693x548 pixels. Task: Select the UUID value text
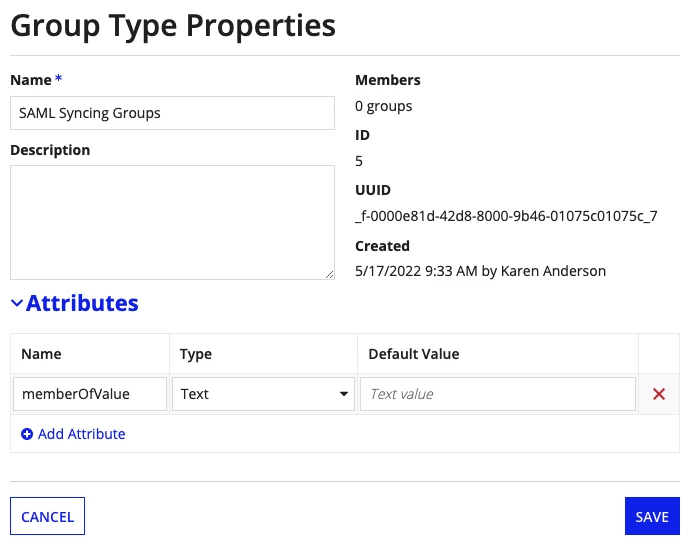coord(506,216)
